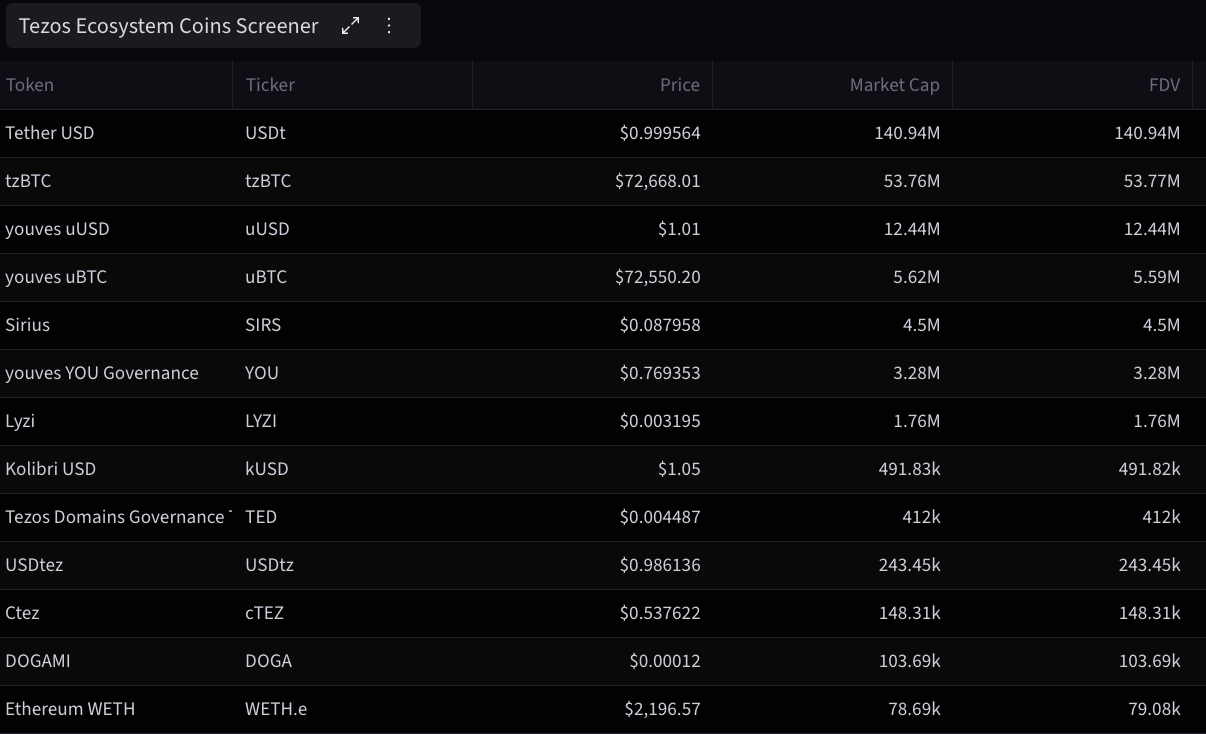Viewport: 1206px width, 734px height.
Task: Select the Lyzi token row
Action: point(603,421)
